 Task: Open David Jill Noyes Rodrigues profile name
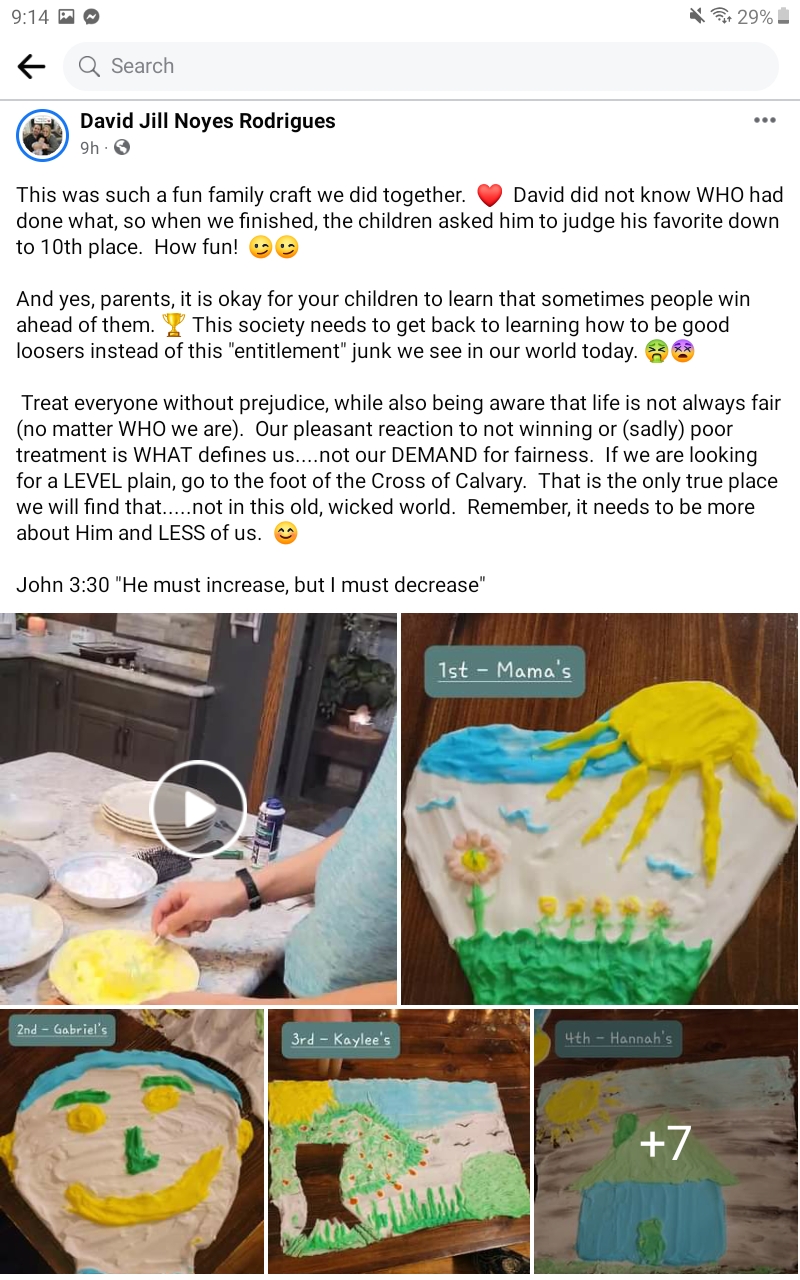208,121
